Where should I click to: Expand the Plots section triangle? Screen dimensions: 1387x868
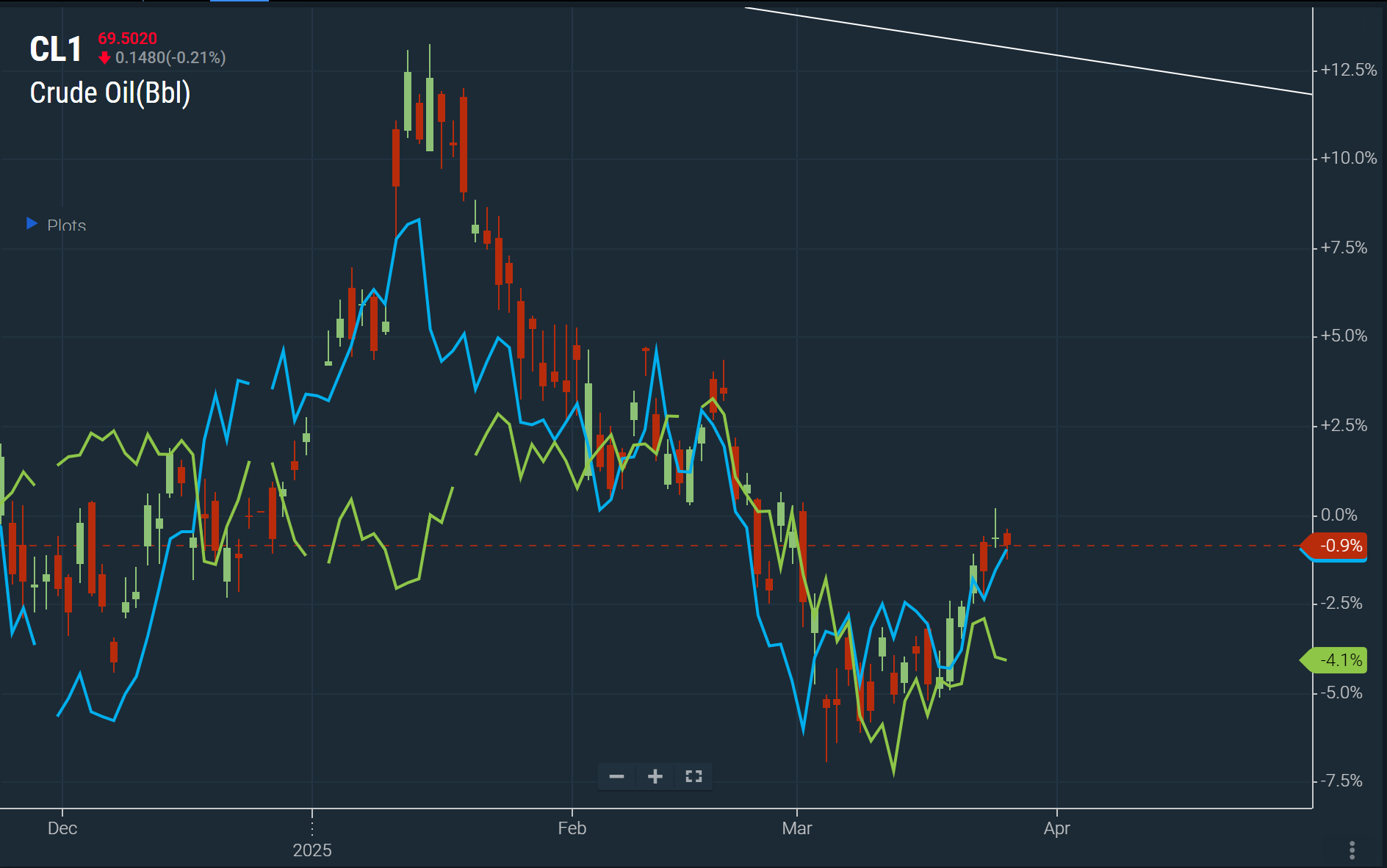(x=32, y=223)
